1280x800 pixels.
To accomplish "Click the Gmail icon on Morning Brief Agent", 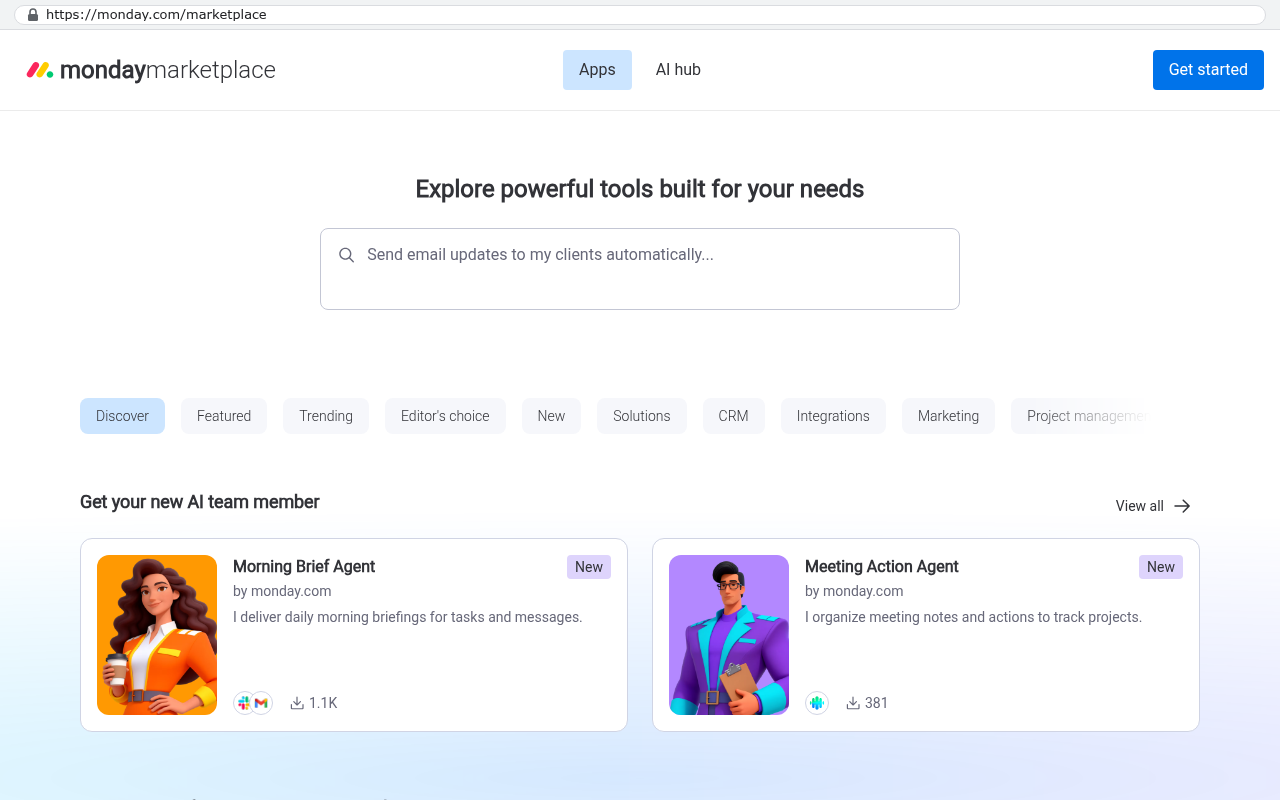I will click(262, 703).
